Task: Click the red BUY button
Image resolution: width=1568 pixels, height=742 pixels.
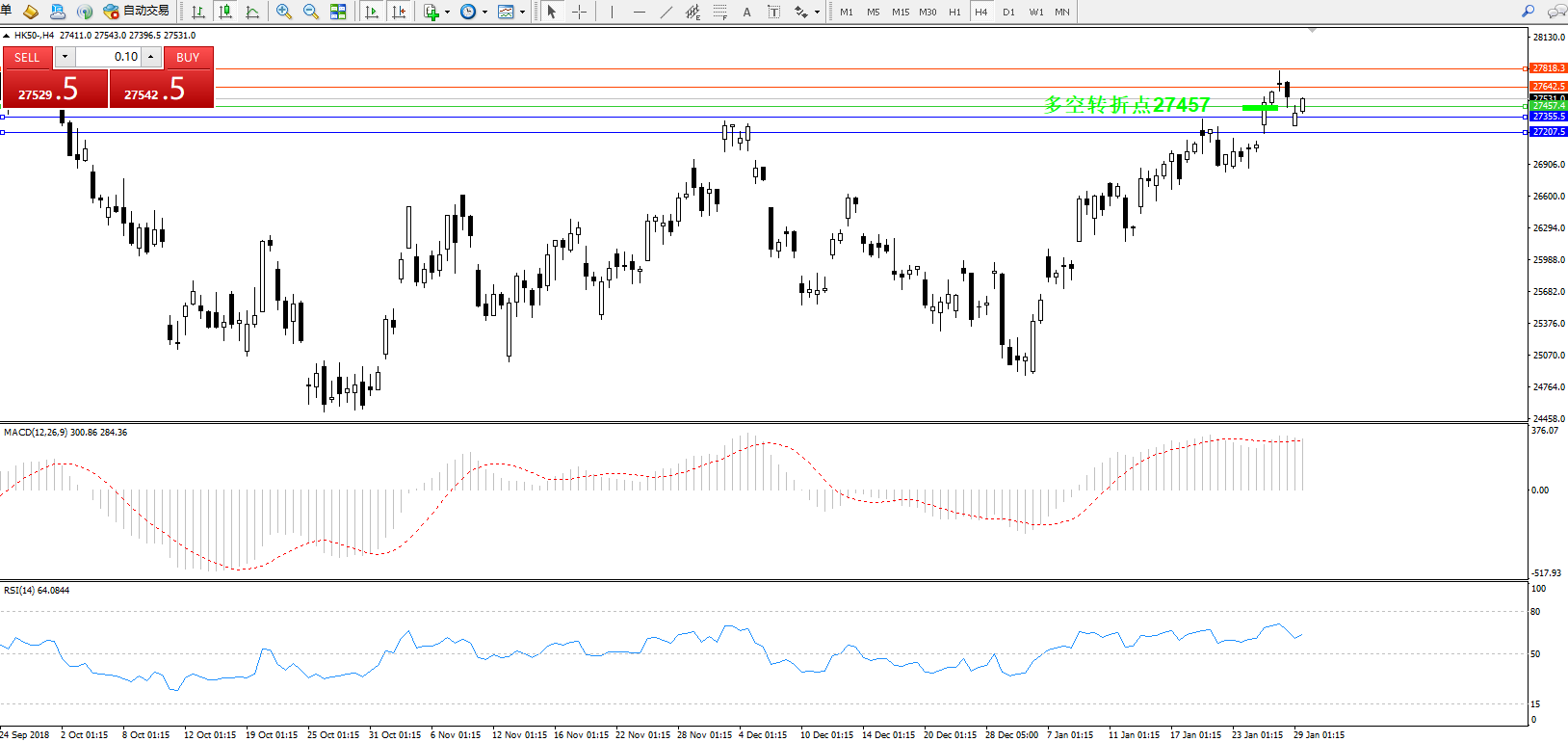Action: tap(188, 58)
